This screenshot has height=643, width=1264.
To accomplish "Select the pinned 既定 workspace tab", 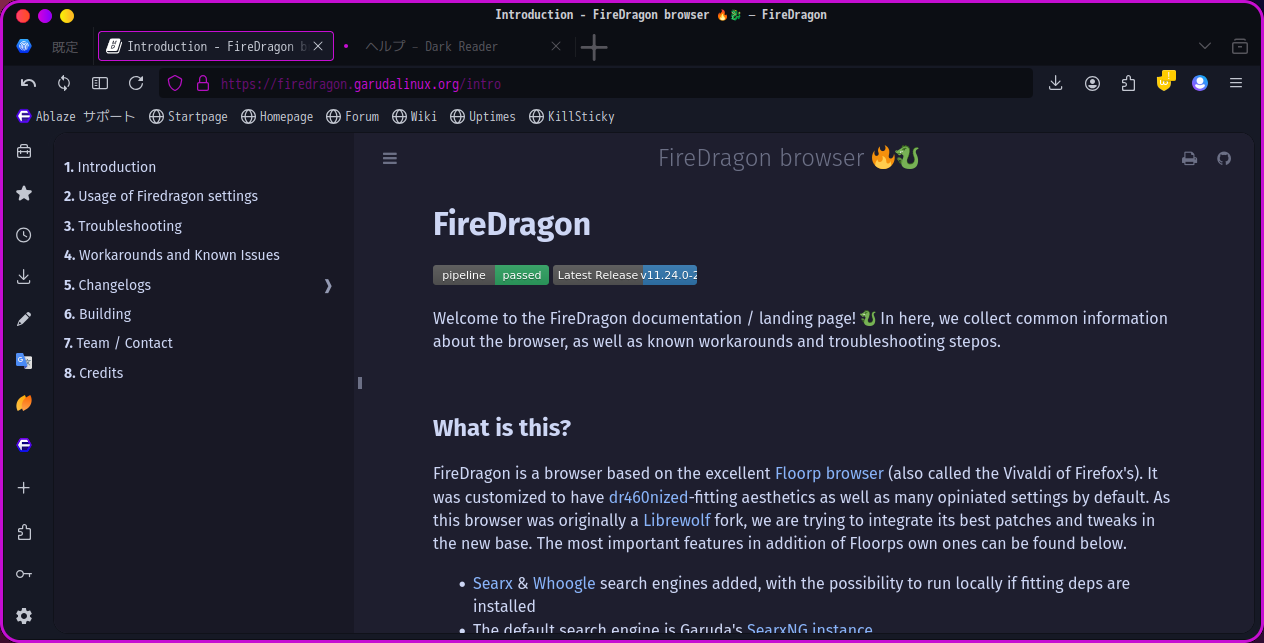I will coord(65,46).
